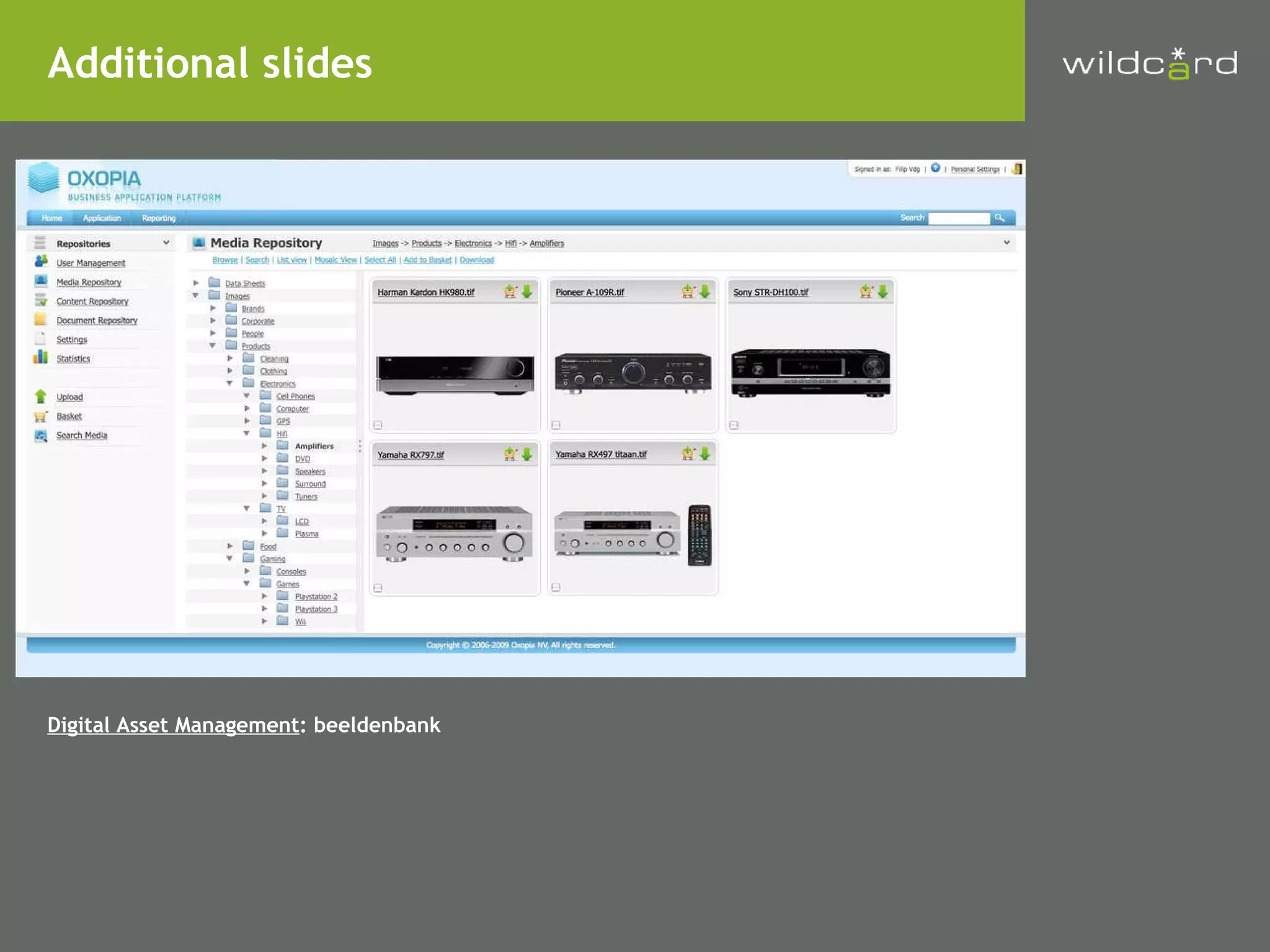Click the green Upload arrow icon
The width and height of the screenshot is (1270, 952).
[41, 396]
